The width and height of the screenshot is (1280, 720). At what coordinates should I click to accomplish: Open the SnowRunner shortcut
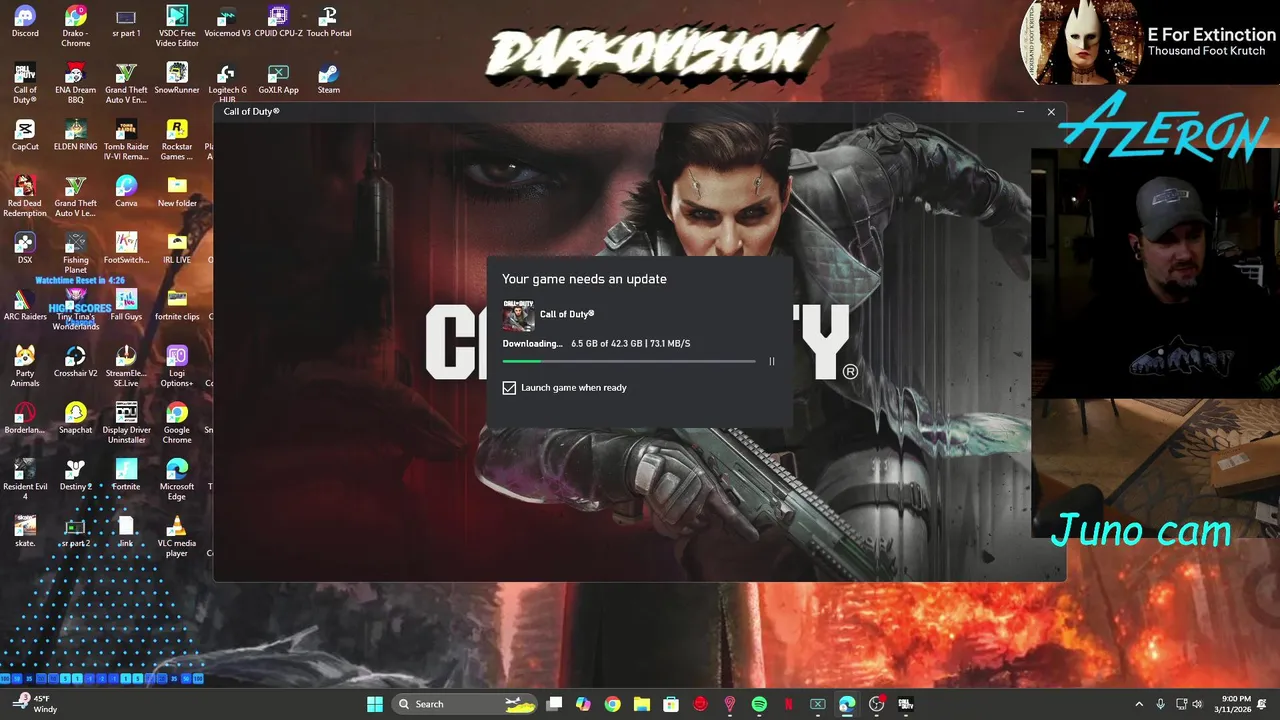tap(177, 78)
